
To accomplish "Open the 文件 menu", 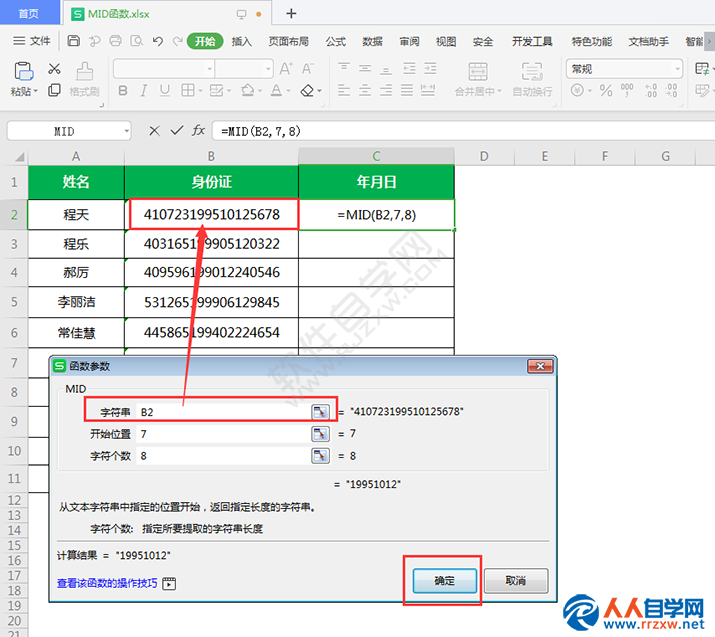I will click(32, 41).
